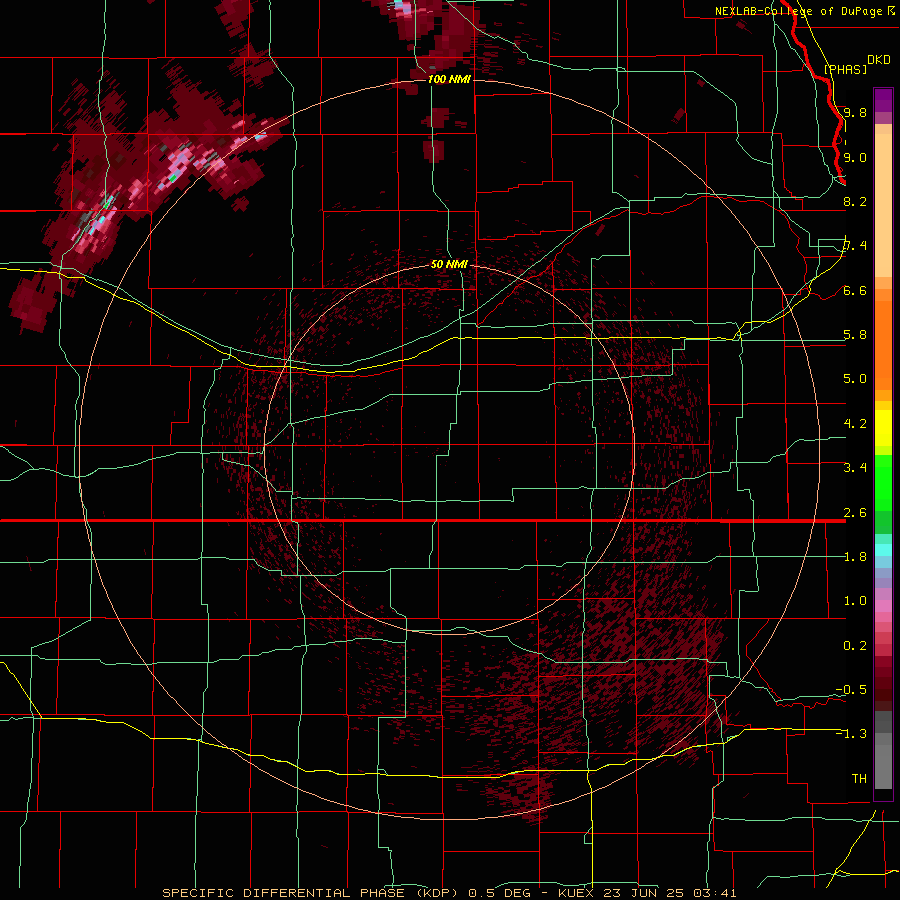This screenshot has height=900, width=900.
Task: Click the NEXLAB-College of DuPage header text
Action: (x=798, y=11)
